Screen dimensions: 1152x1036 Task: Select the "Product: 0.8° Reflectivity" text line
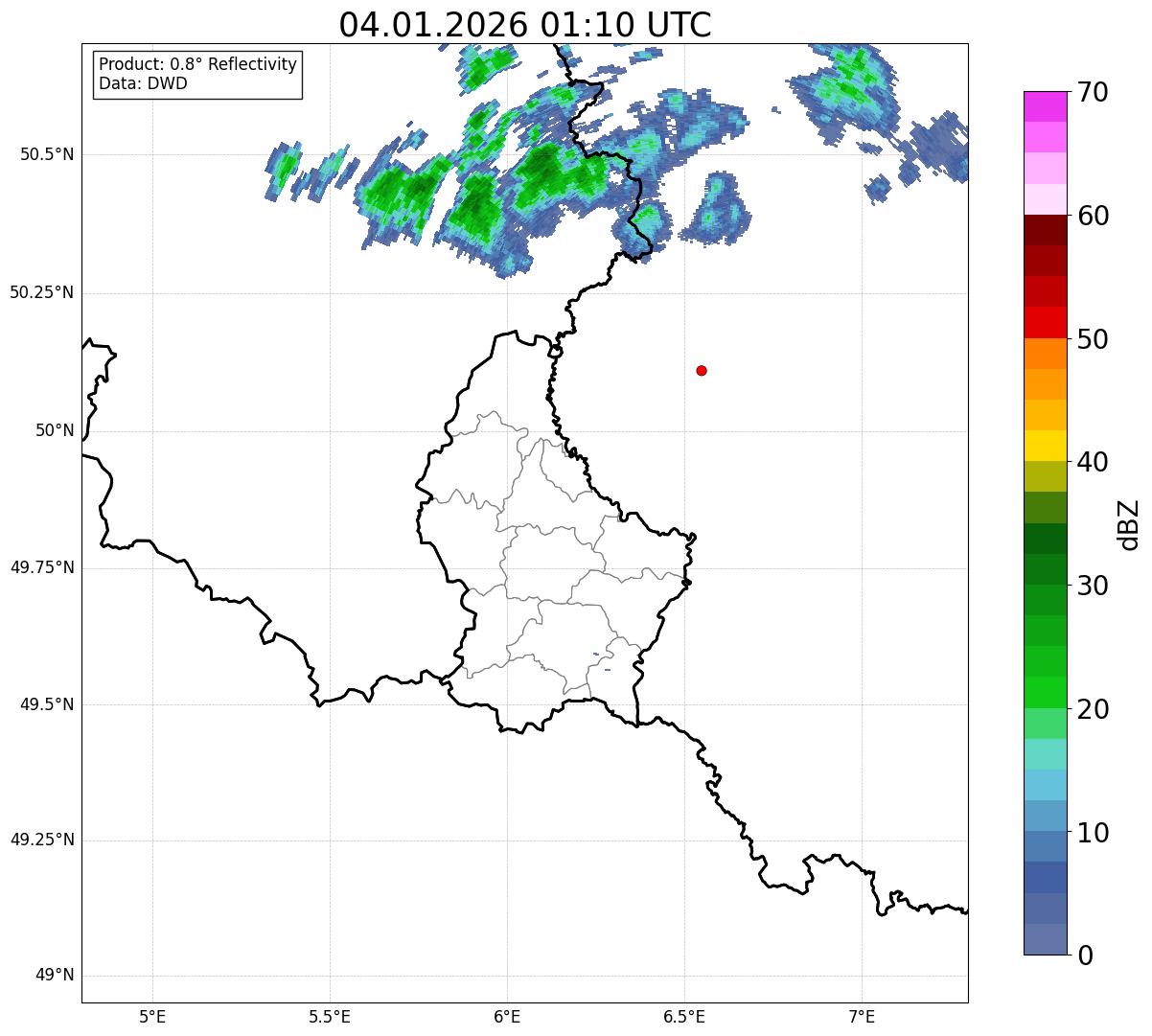tap(198, 64)
